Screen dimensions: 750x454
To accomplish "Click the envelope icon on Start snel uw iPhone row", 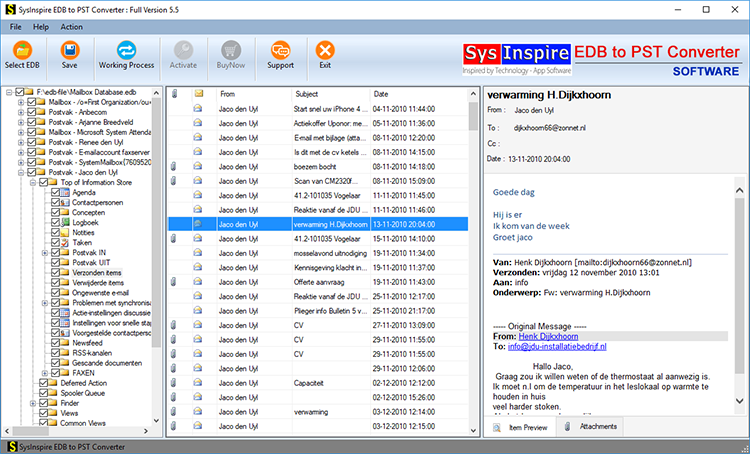I will [x=198, y=109].
